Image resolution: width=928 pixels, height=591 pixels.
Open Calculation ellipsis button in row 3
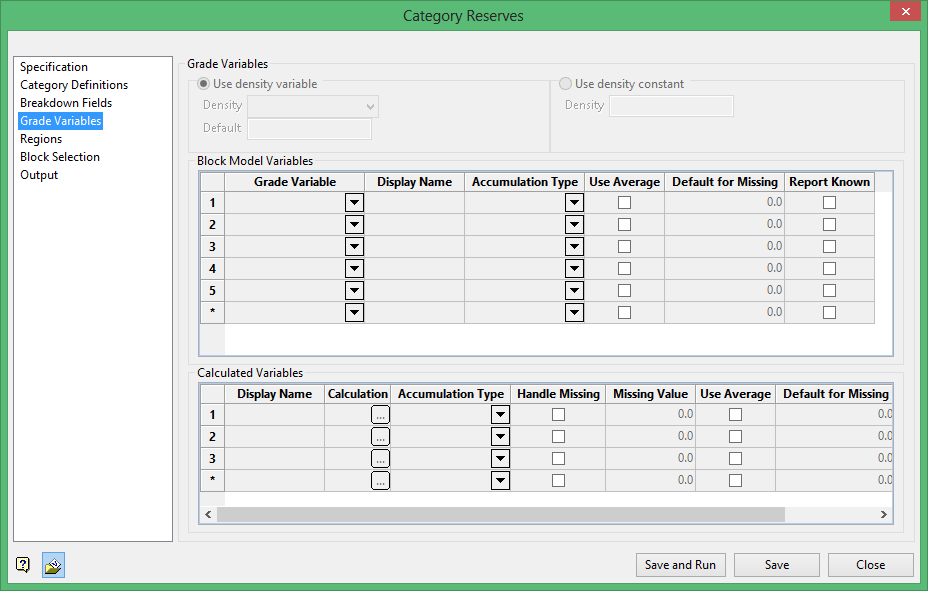click(x=380, y=459)
